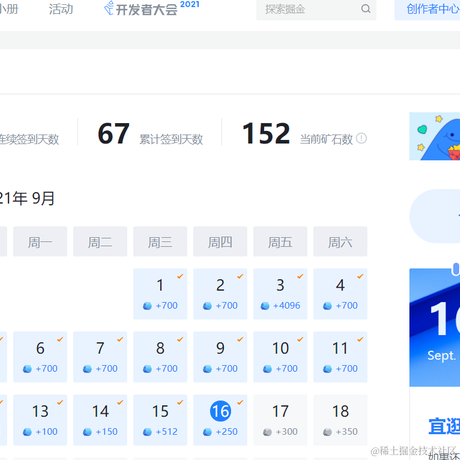
Task: Click the 周四 weekday header
Action: (x=220, y=242)
